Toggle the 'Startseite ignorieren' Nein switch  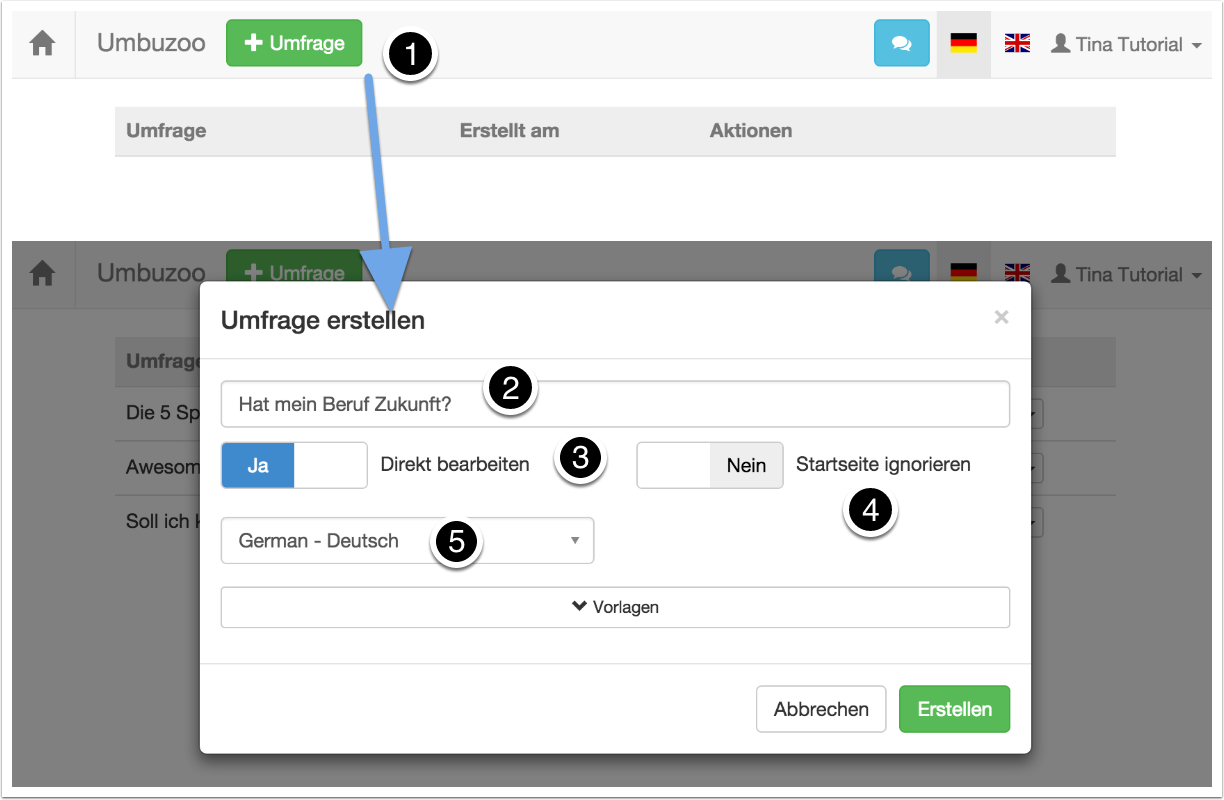710,465
